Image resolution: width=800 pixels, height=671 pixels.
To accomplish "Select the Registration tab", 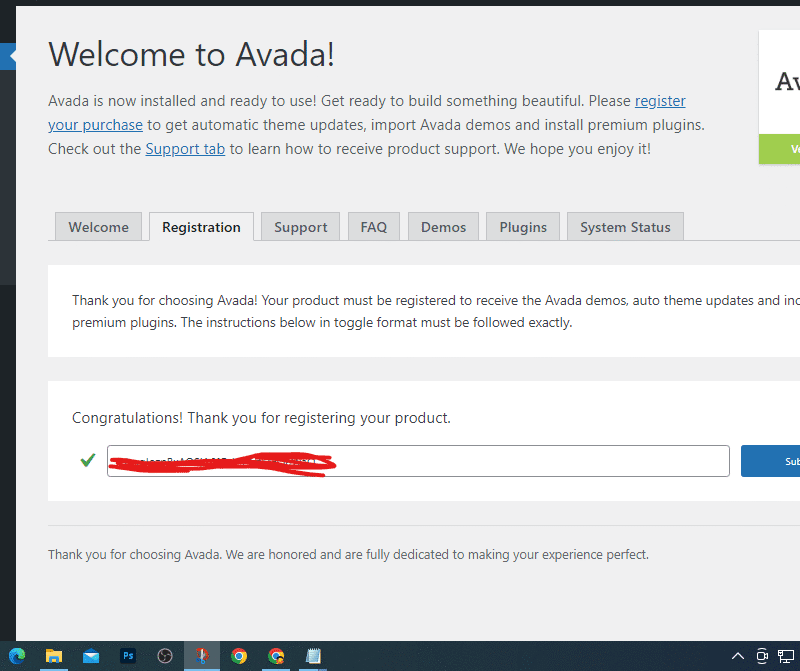I will point(202,227).
